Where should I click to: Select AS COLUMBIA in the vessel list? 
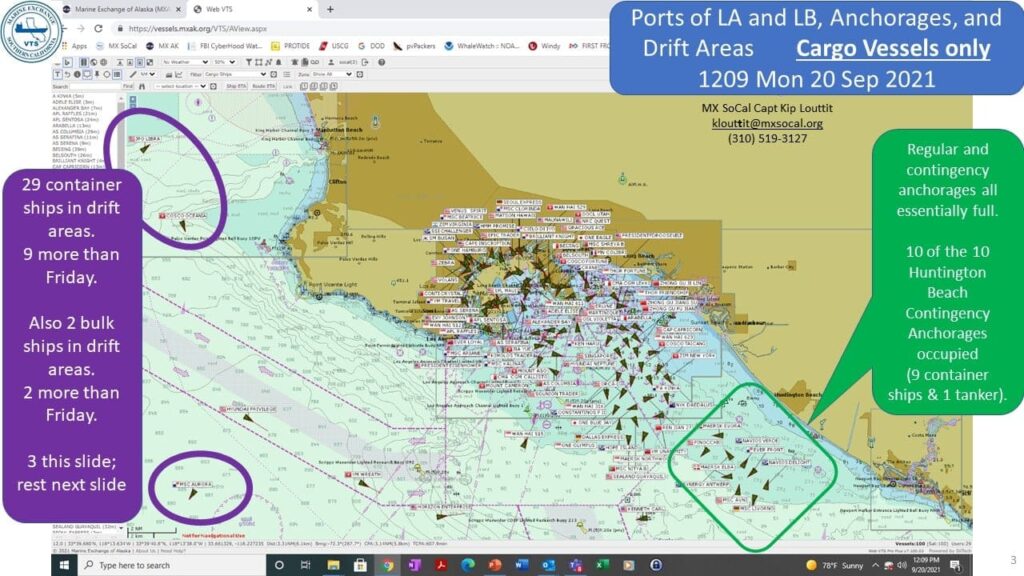click(76, 131)
